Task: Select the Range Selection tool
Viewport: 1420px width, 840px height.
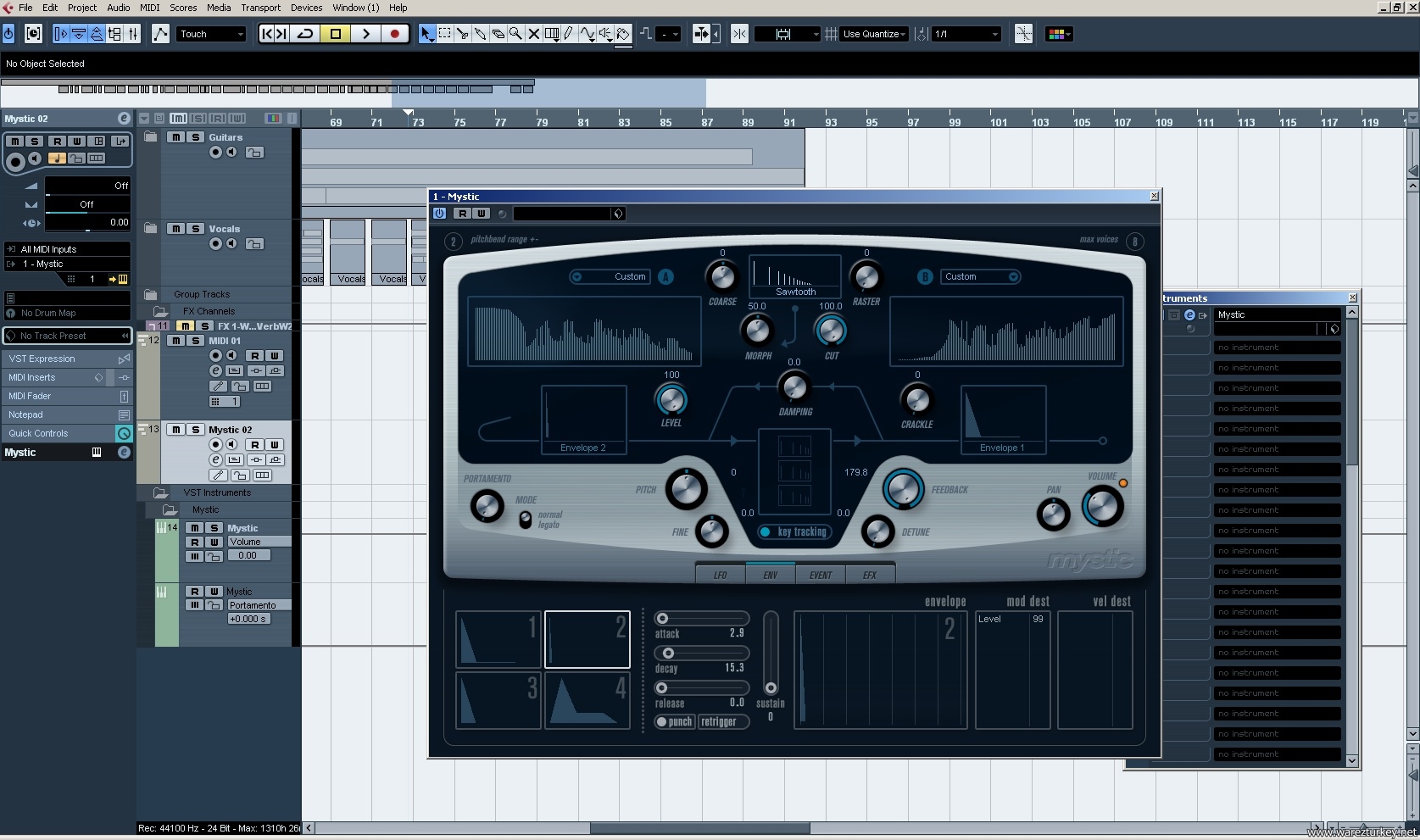Action: coord(444,34)
